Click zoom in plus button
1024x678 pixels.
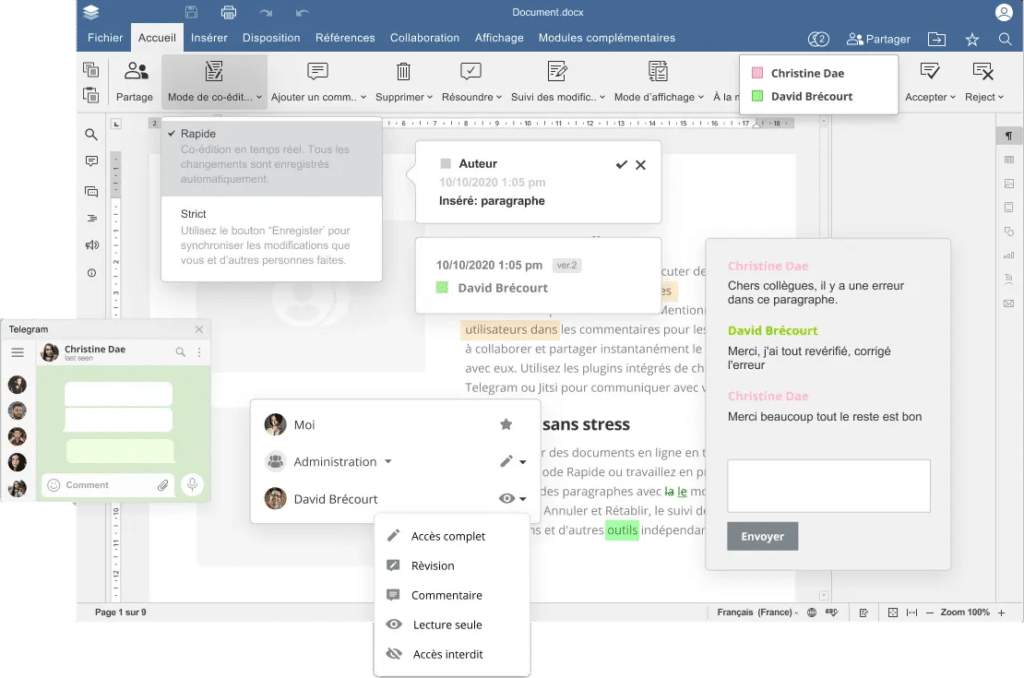pos(1001,613)
